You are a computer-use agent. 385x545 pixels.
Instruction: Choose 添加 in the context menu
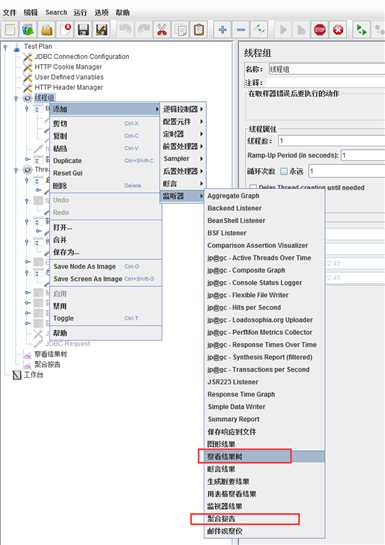tap(105, 109)
